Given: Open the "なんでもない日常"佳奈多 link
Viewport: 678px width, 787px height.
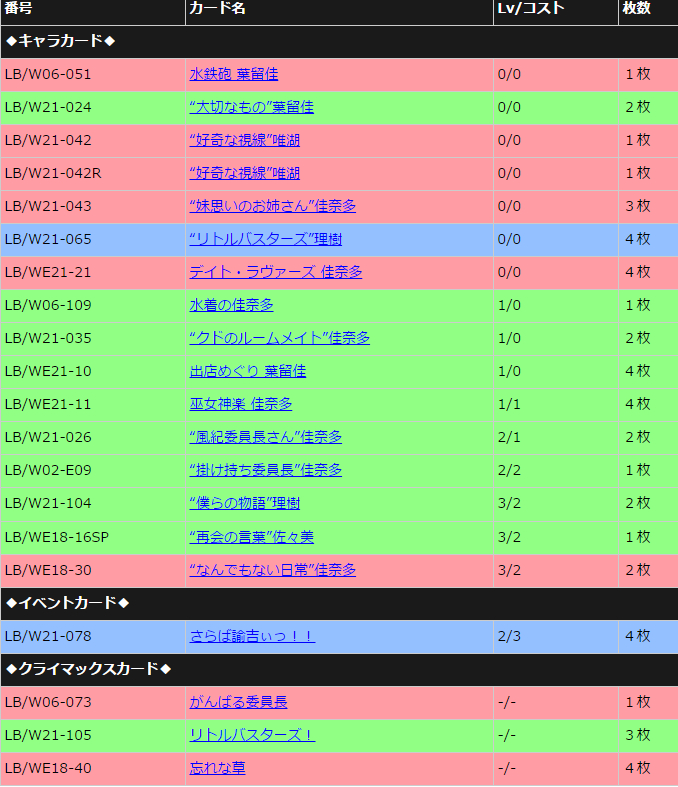Looking at the screenshot, I should point(273,571).
